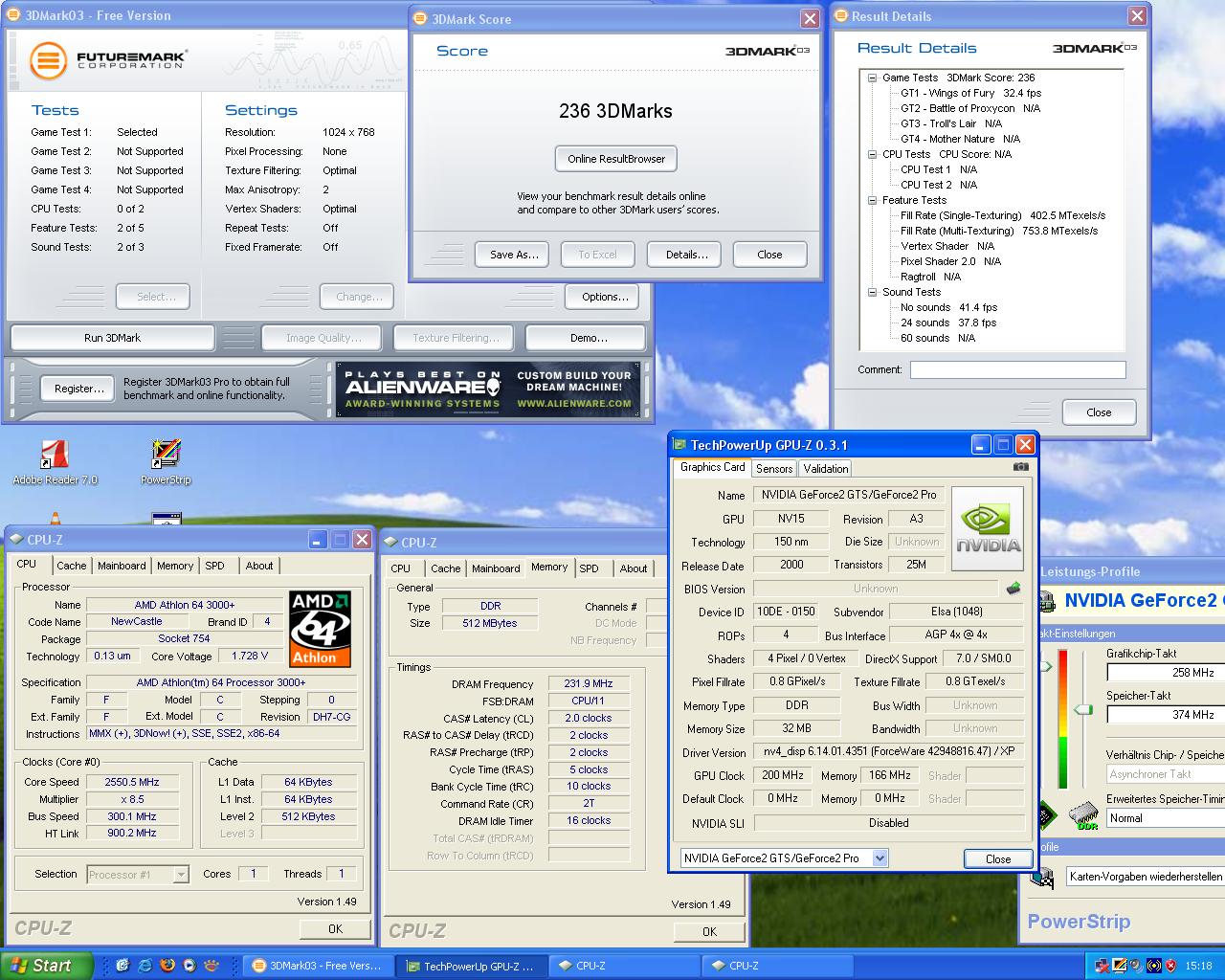Viewport: 1225px width, 980px height.
Task: Collapse the Feature Tests tree node
Action: (873, 200)
